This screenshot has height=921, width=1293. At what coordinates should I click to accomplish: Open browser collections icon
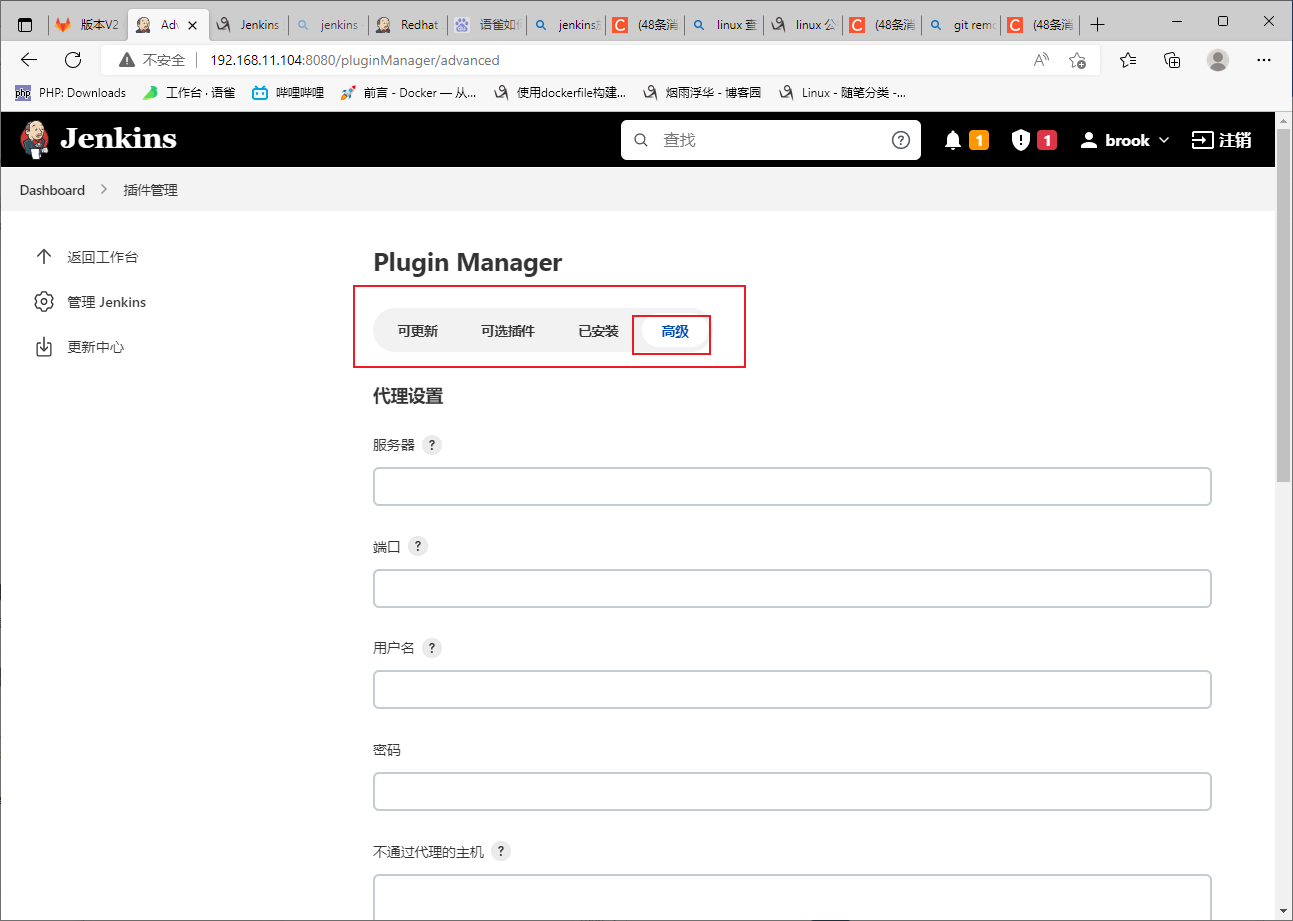coord(1173,60)
